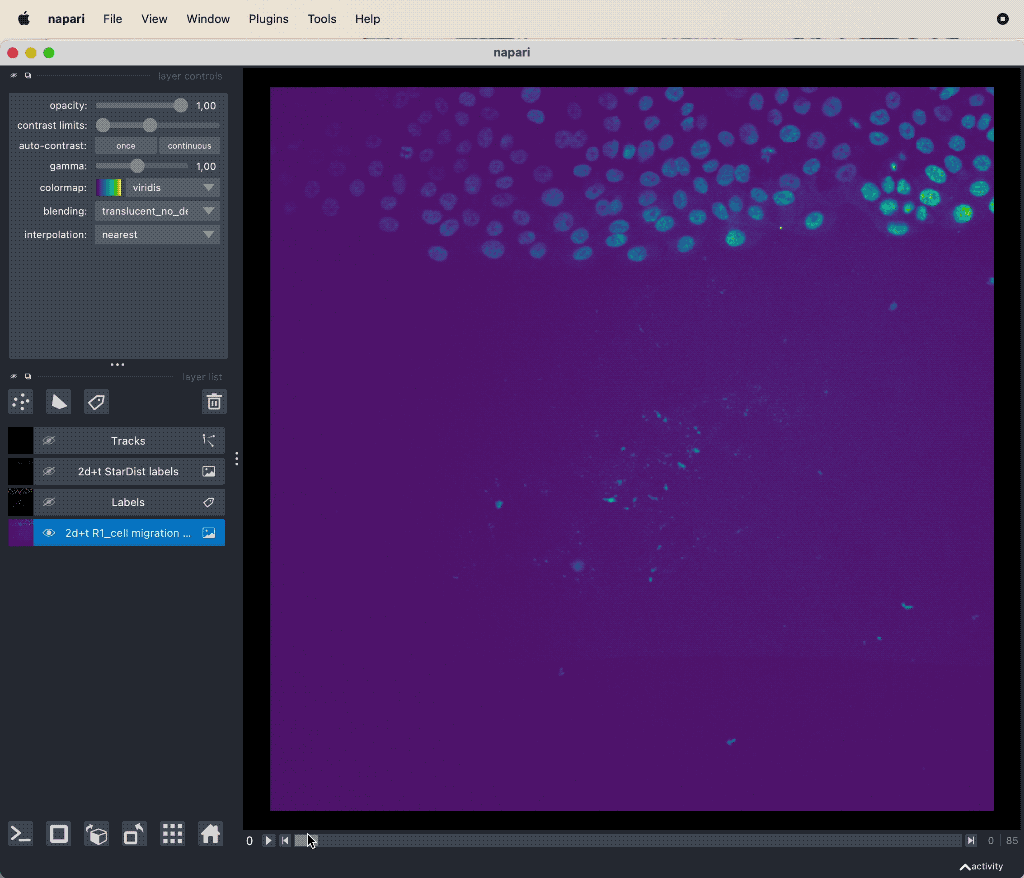Open the Tools menu
Screen dimensions: 1024x878
coord(322,19)
